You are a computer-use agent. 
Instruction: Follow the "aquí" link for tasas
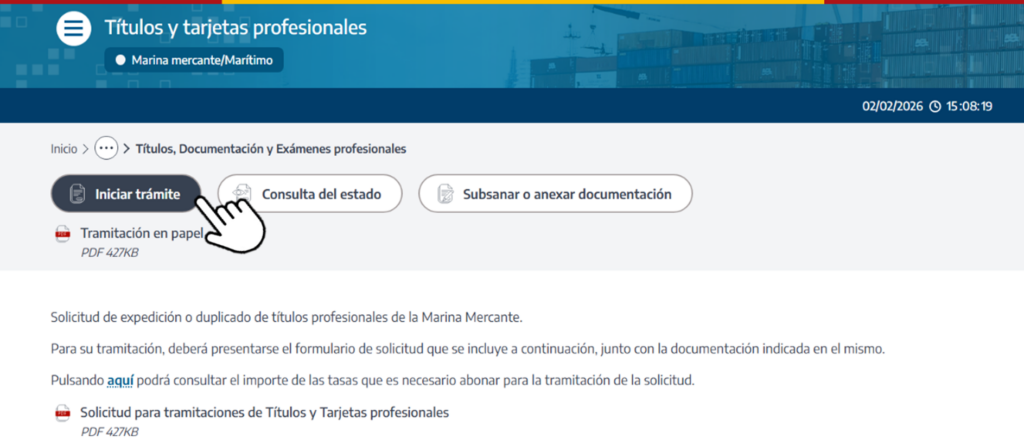pos(119,380)
